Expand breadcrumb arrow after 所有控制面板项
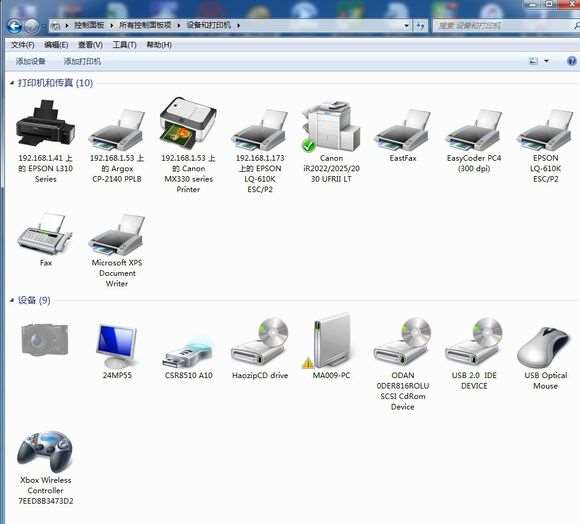 [x=179, y=26]
